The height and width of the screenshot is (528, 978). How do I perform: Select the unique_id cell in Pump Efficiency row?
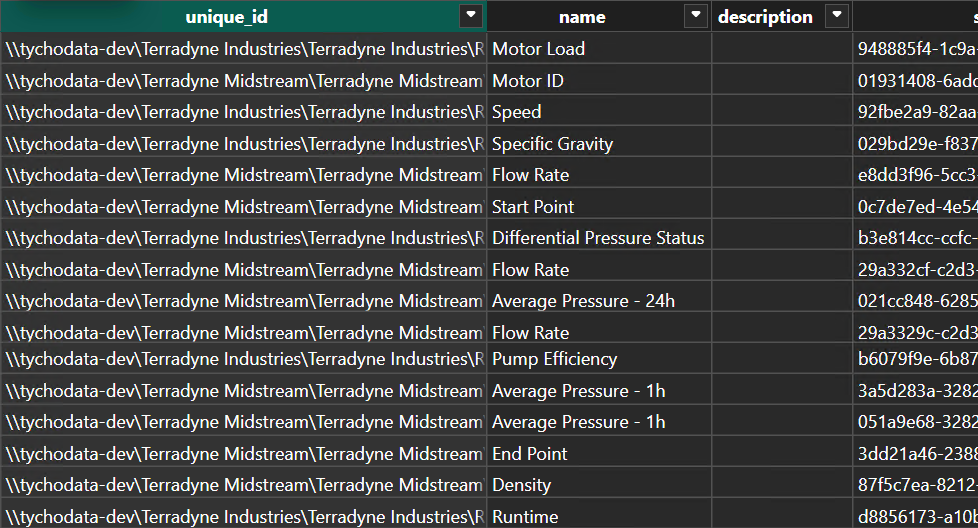point(243,358)
